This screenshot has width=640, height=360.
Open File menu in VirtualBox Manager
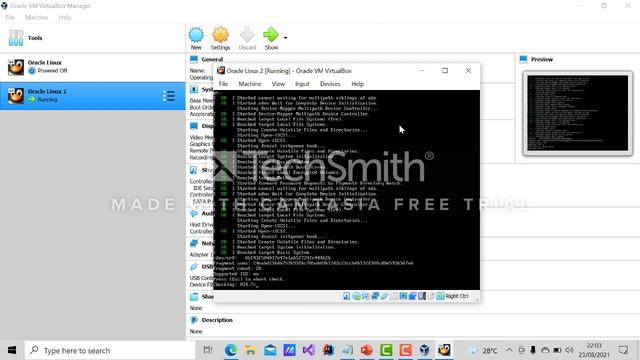10,17
